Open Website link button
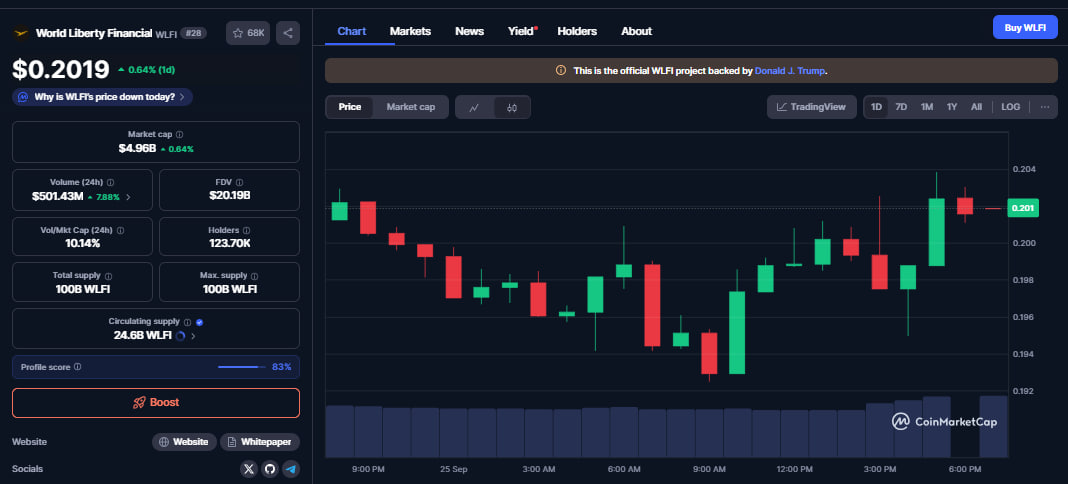This screenshot has width=1068, height=484. click(x=184, y=442)
